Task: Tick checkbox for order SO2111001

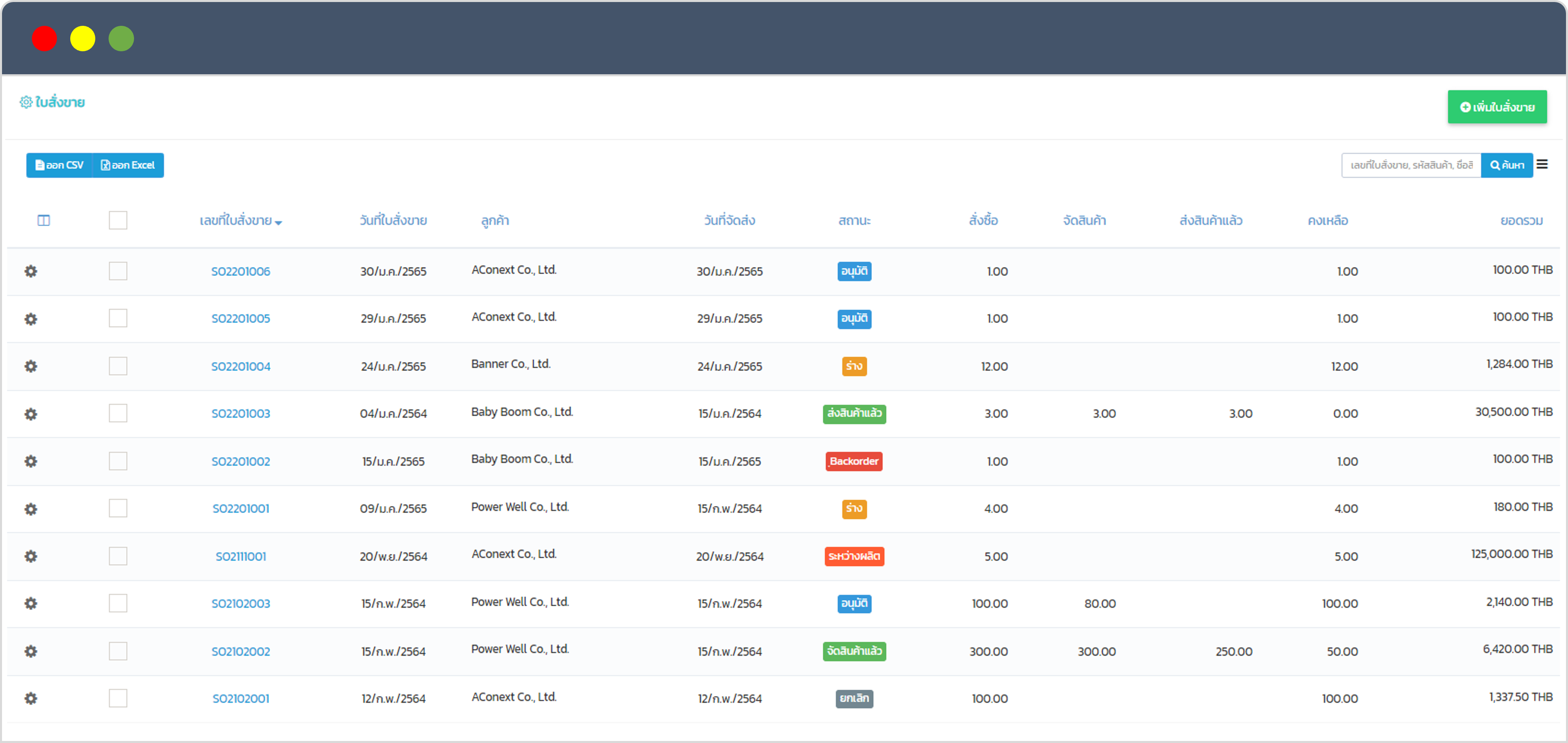Action: [x=118, y=556]
